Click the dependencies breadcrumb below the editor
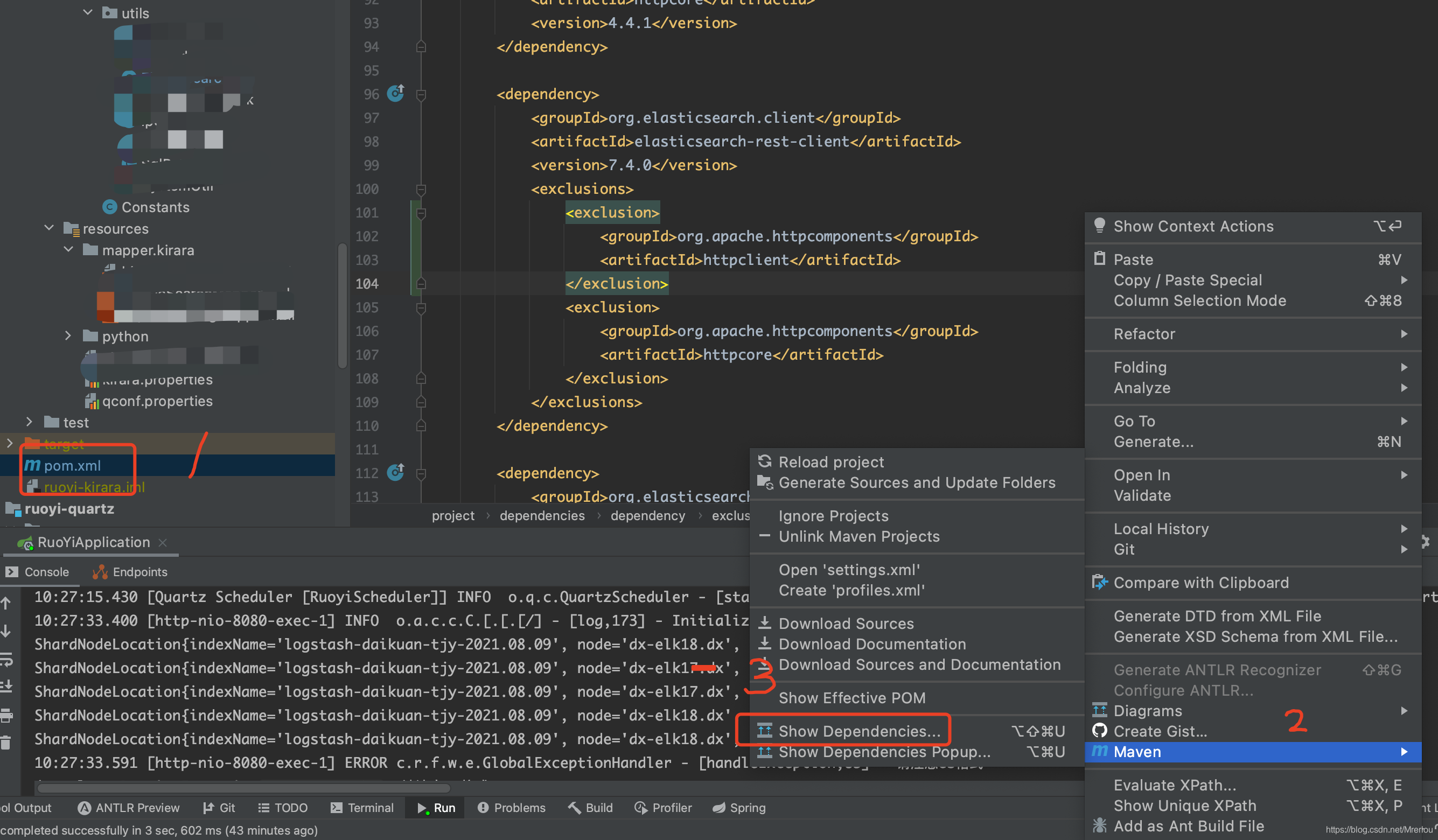Screen dimensions: 1438x840 [x=541, y=515]
